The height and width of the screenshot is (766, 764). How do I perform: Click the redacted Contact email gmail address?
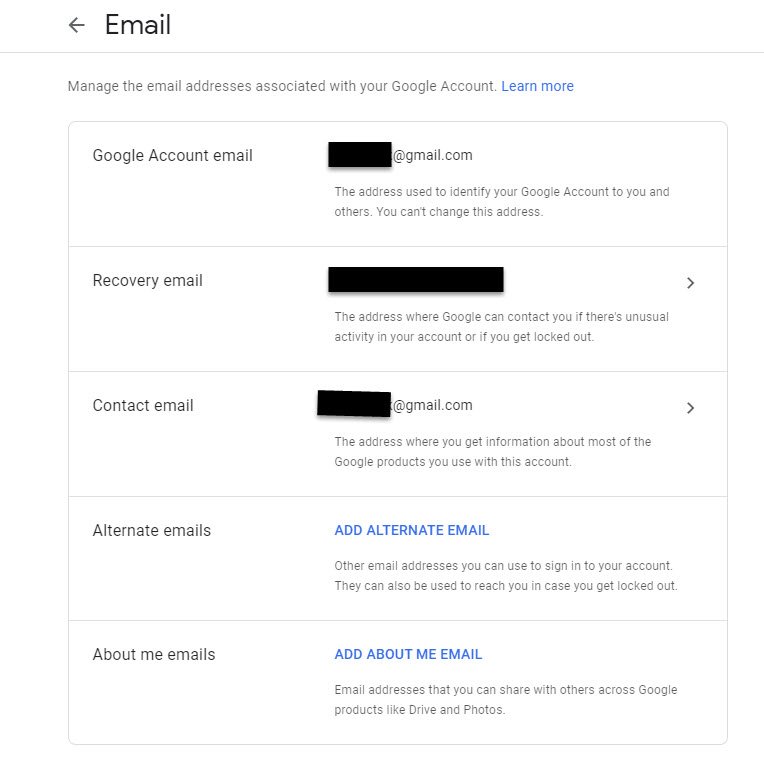pos(395,405)
